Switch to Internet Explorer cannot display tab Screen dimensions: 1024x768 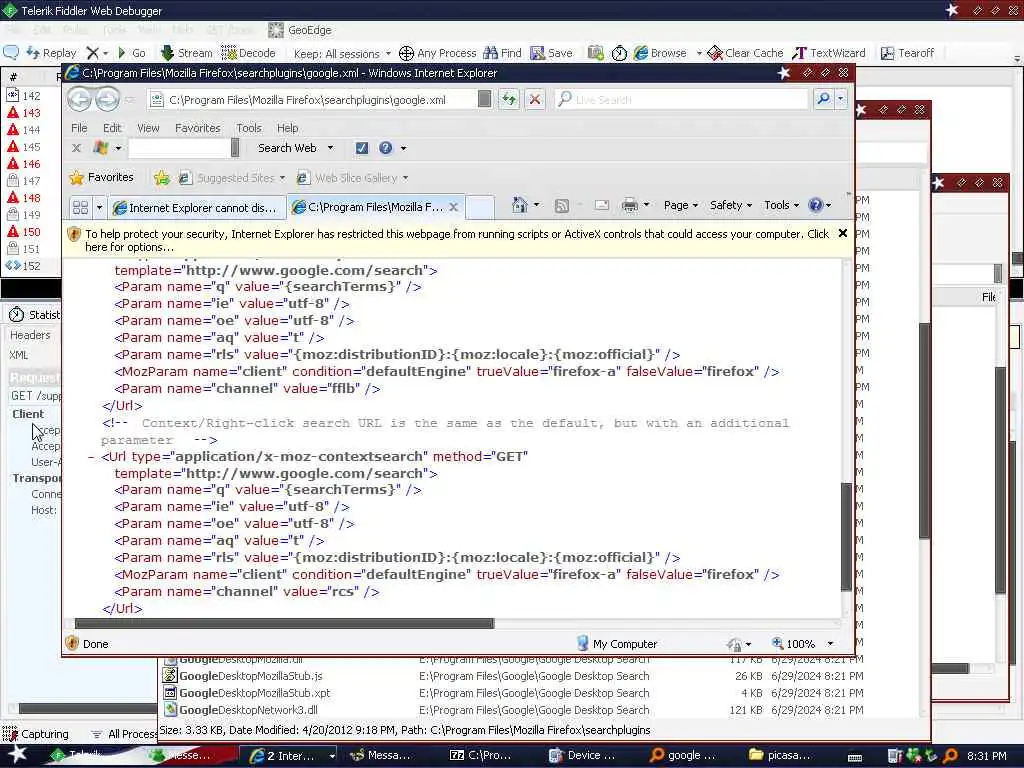196,208
